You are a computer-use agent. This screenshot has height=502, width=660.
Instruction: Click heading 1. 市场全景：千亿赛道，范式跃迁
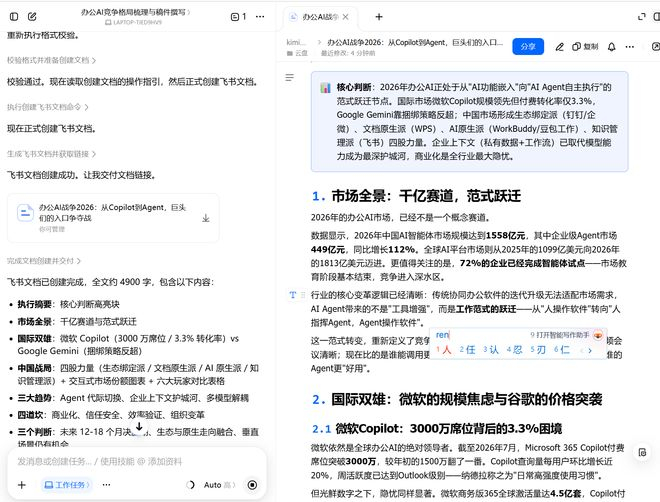point(416,196)
